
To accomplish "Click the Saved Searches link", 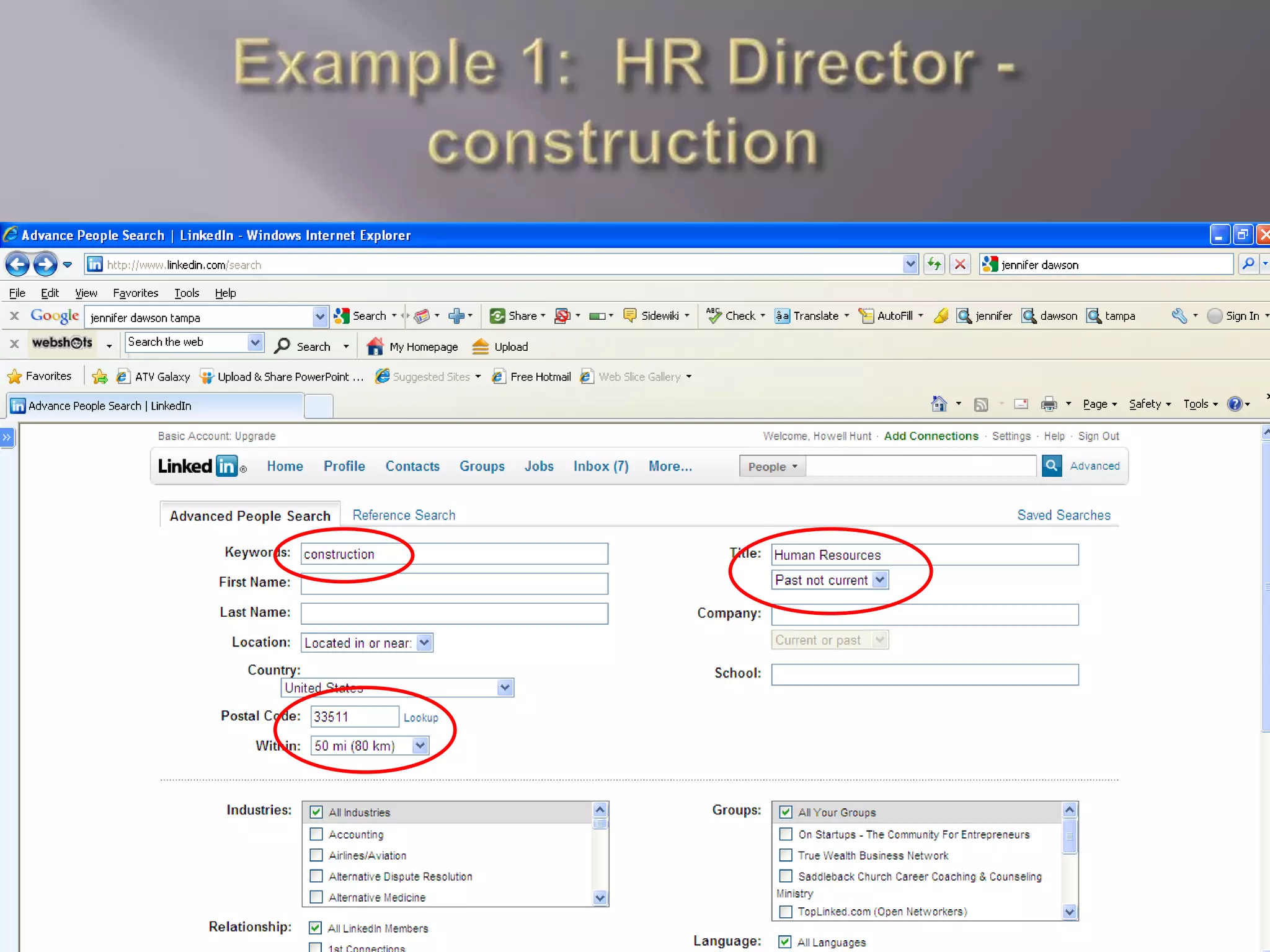I will point(1064,515).
